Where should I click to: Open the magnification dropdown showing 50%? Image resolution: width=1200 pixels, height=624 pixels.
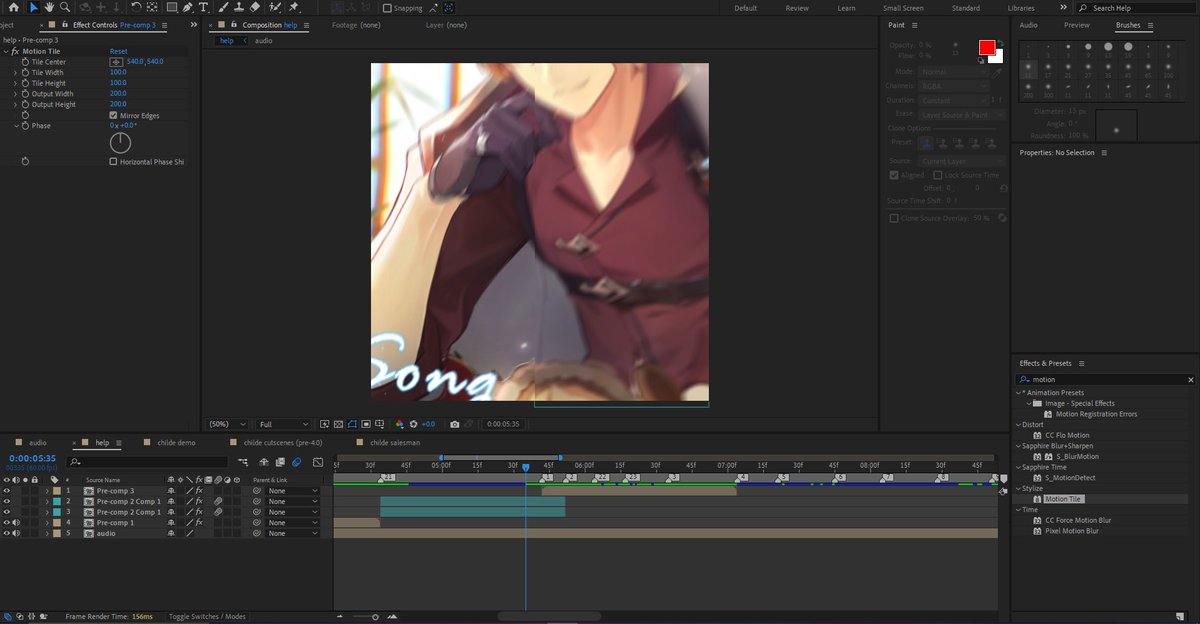click(x=227, y=424)
